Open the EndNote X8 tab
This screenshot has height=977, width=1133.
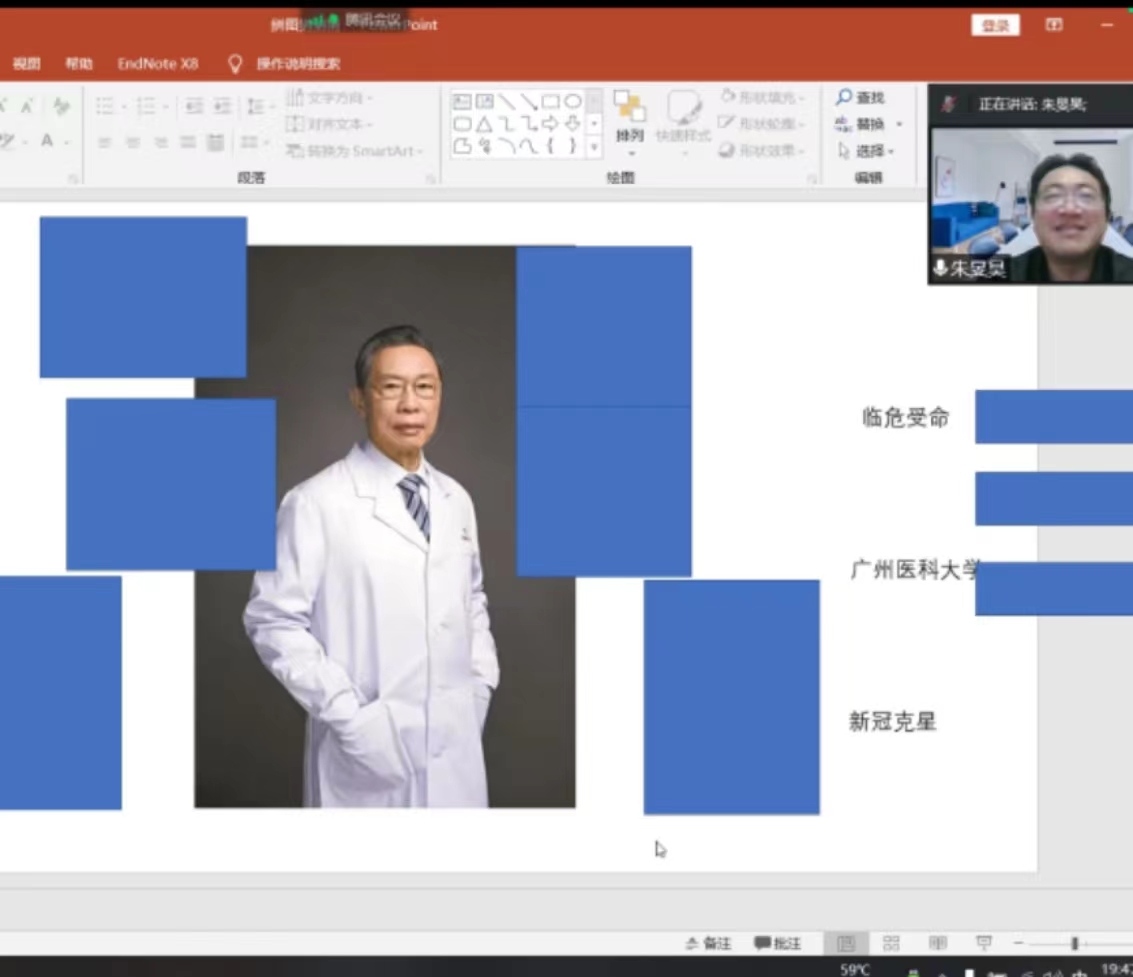pos(158,63)
